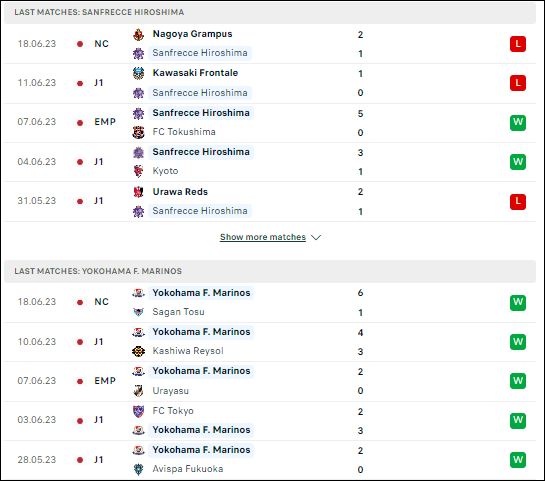Click the L result badge for Nagoya match
The width and height of the screenshot is (545, 481).
(x=518, y=44)
